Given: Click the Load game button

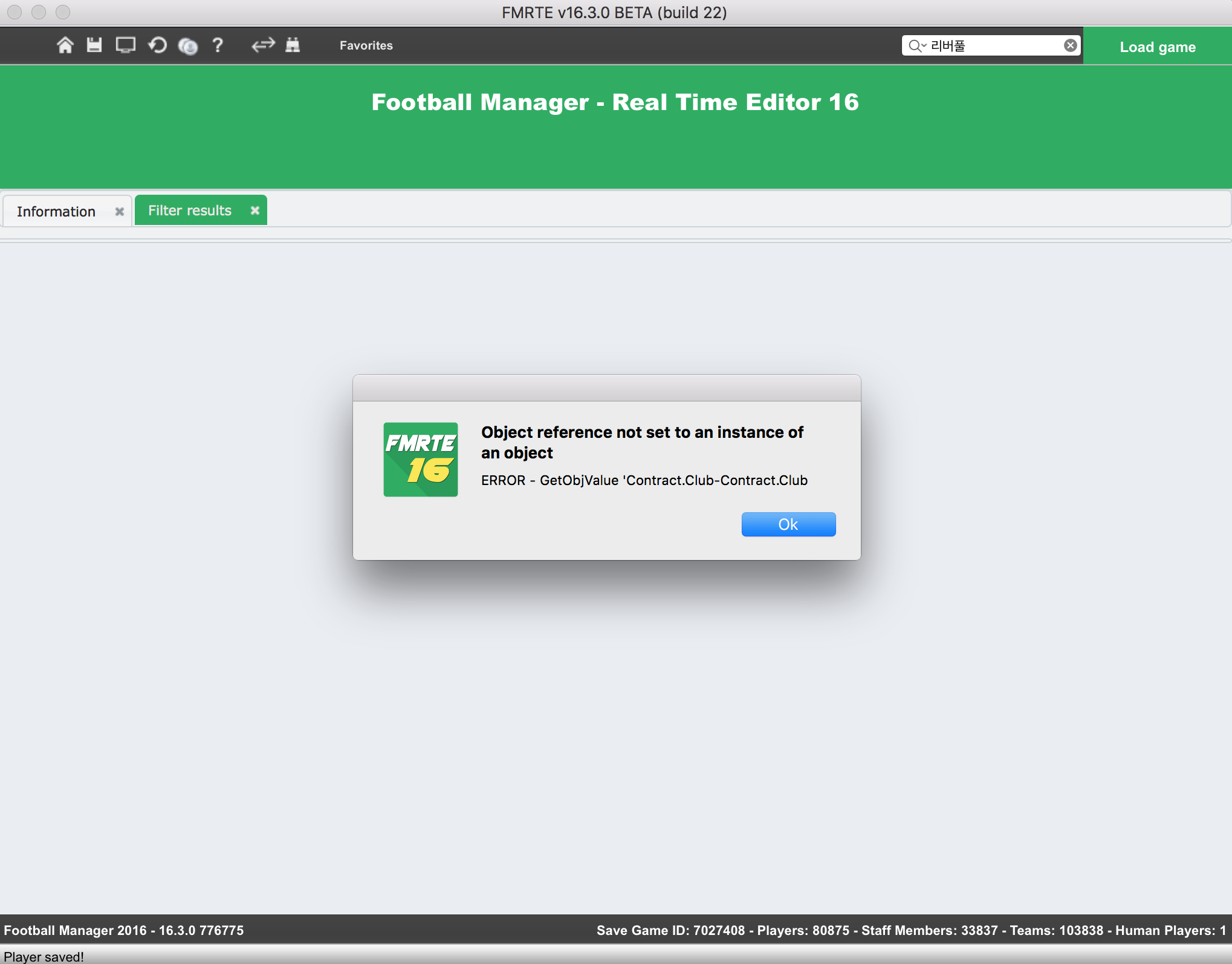Looking at the screenshot, I should [x=1157, y=47].
